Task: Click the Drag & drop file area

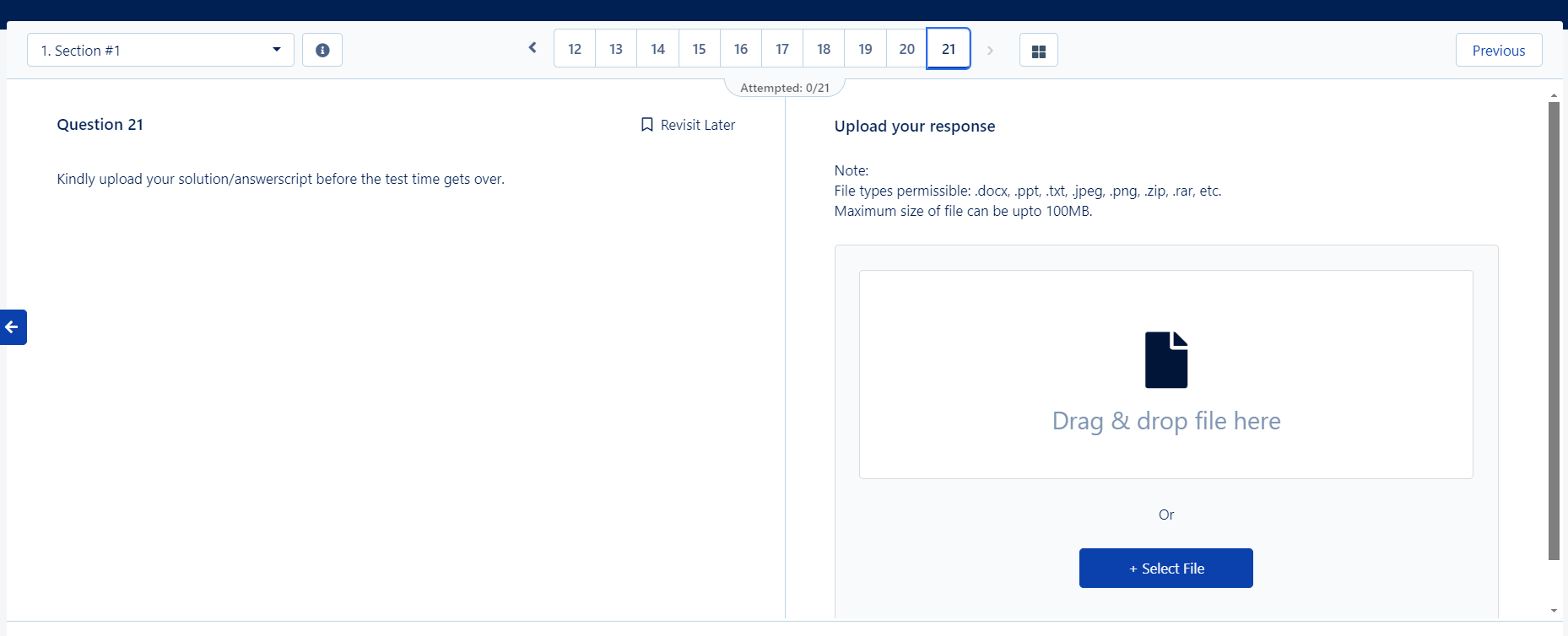Action: pyautogui.click(x=1165, y=375)
